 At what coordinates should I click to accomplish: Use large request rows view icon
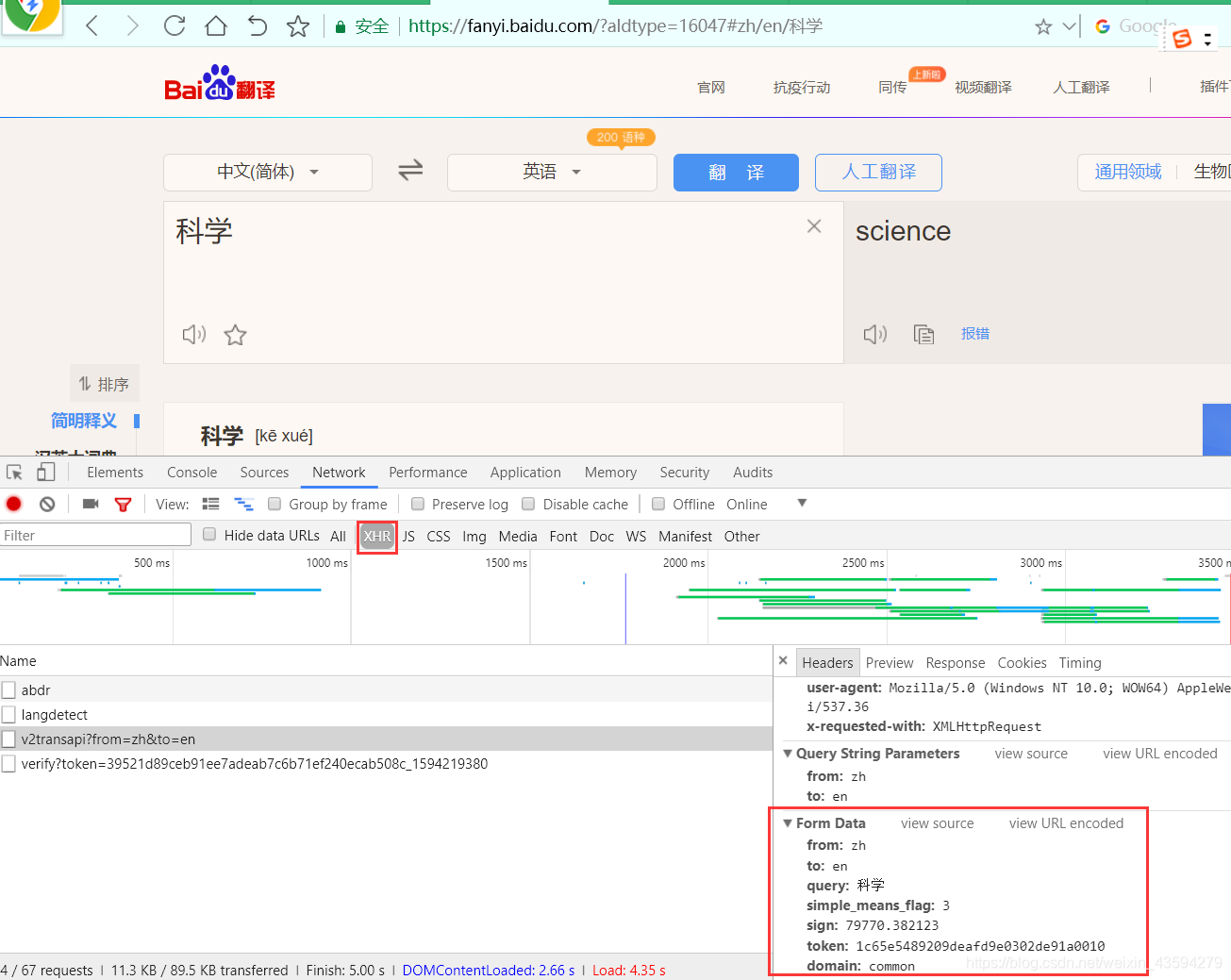tap(211, 504)
